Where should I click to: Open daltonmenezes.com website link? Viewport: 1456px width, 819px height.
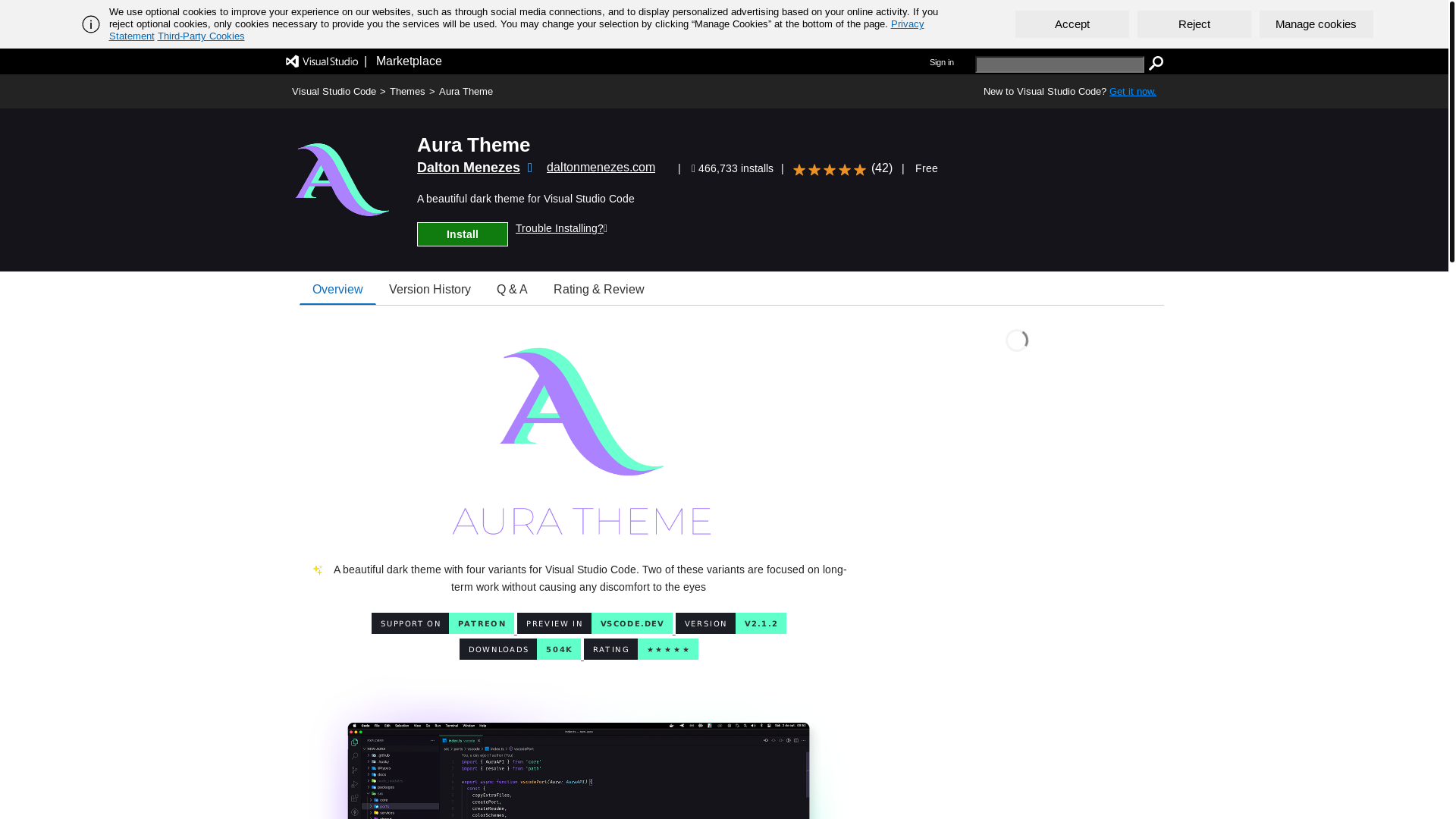[x=601, y=168]
